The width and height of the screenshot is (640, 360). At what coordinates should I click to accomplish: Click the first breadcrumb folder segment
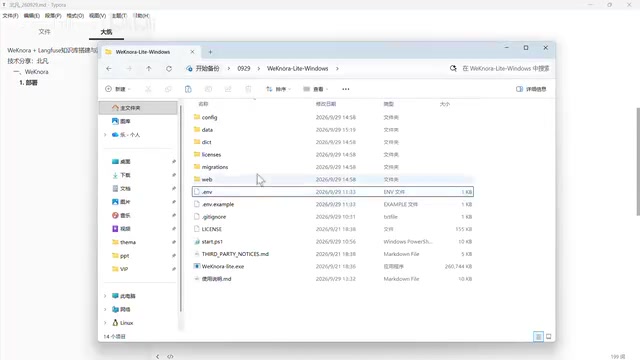(207, 69)
